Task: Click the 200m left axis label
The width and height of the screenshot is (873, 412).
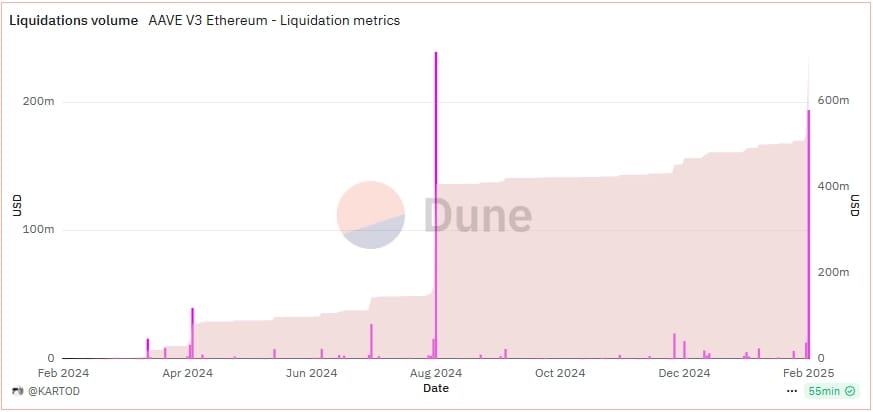Action: click(40, 102)
